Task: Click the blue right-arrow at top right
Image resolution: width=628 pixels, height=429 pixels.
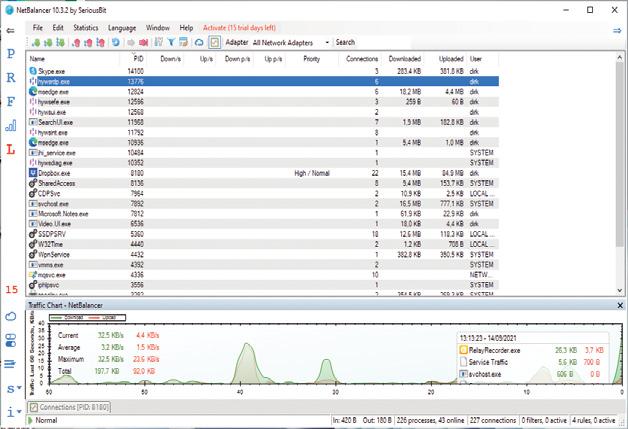Action: click(x=617, y=30)
